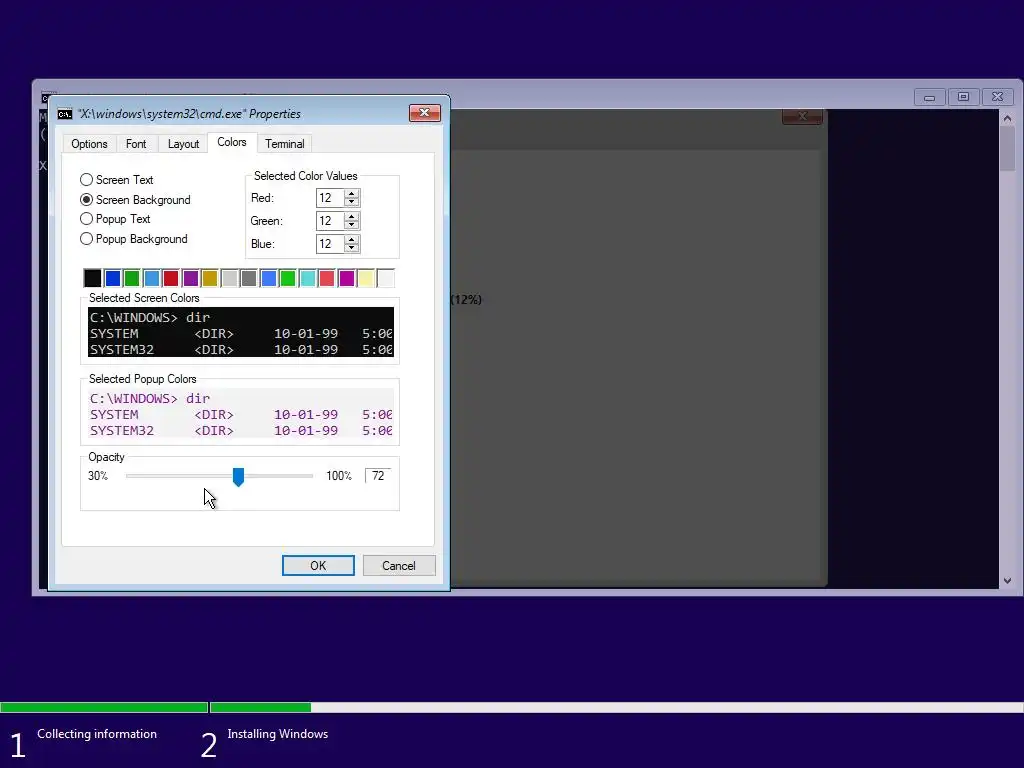Screen dimensions: 1024x768
Task: Click the Opacity slider handle
Action: (238, 477)
